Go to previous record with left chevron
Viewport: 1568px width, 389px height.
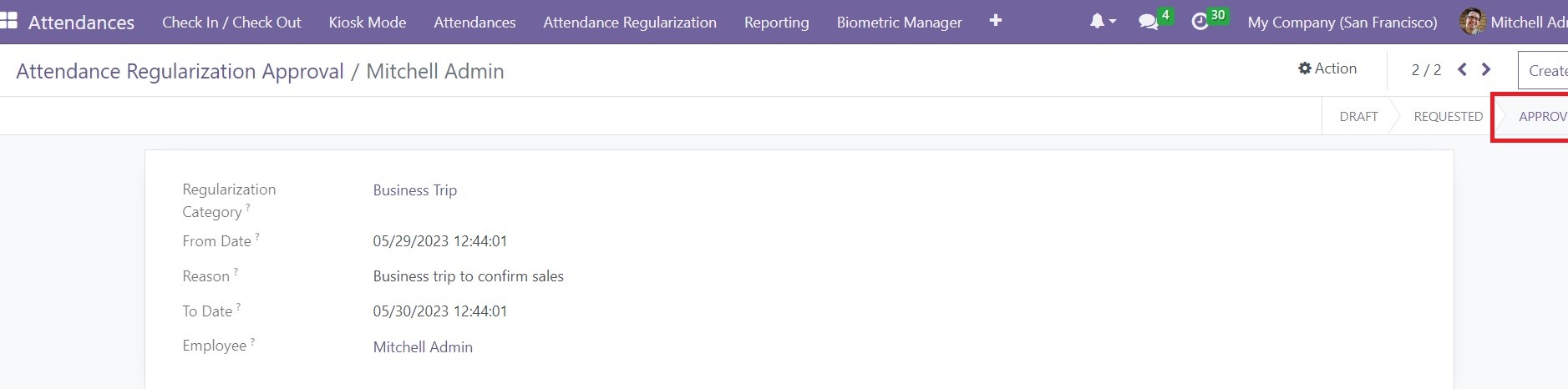pos(1462,69)
